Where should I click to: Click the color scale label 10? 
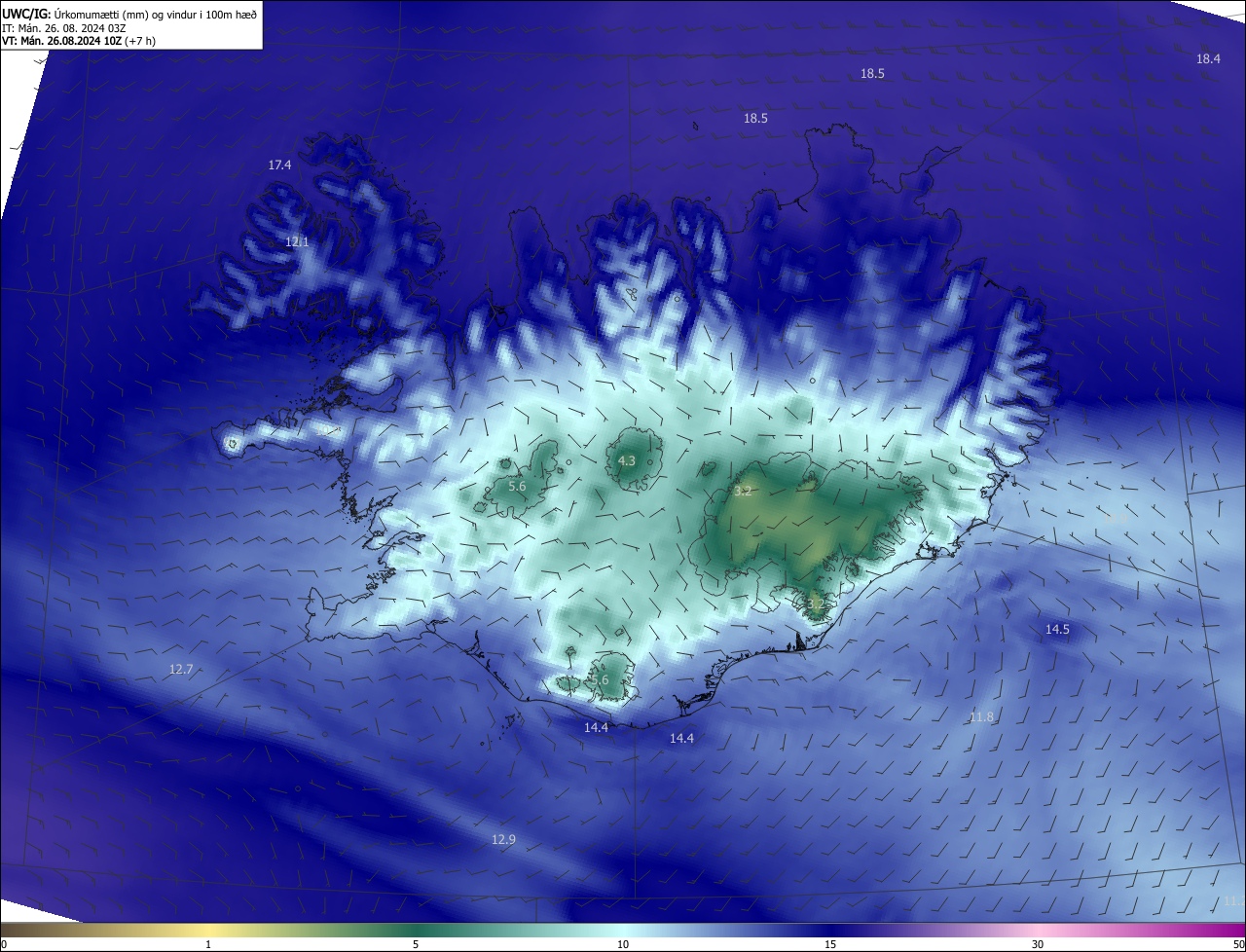click(623, 944)
